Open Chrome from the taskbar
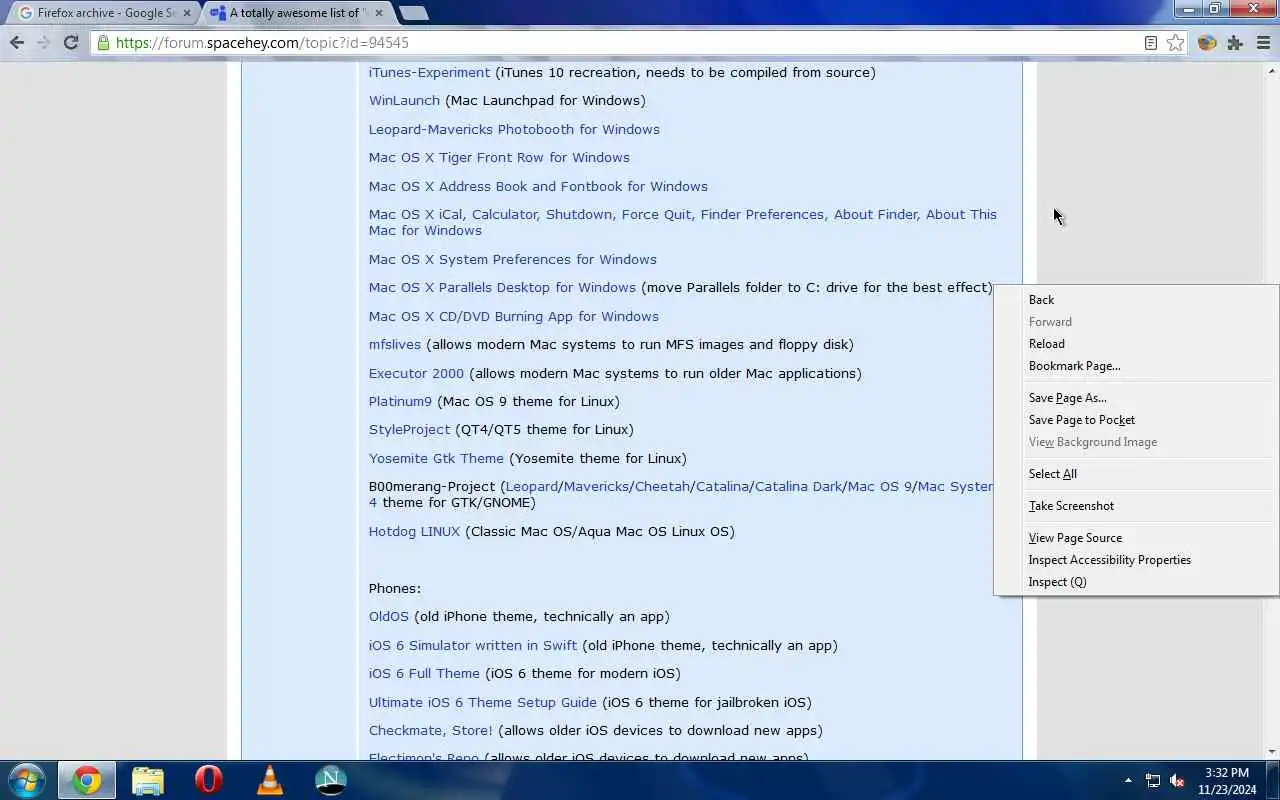1280x800 pixels. (87, 780)
